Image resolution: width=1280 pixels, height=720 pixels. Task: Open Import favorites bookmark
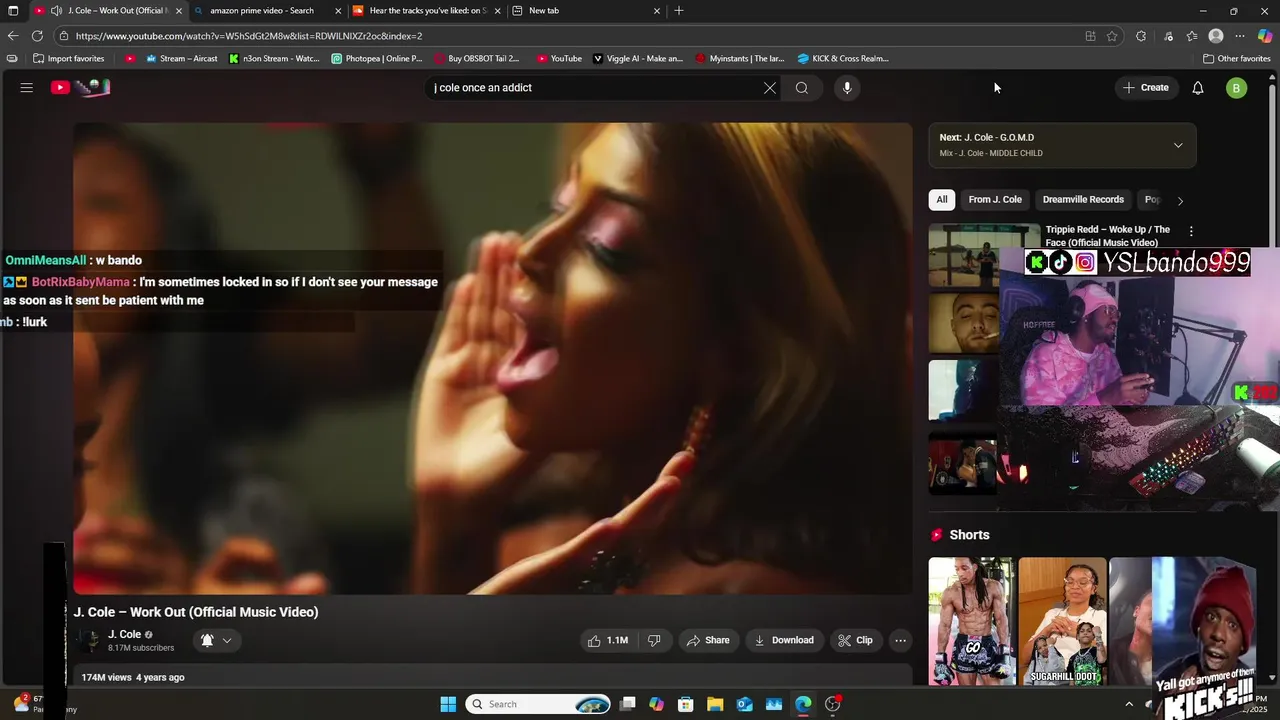pyautogui.click(x=69, y=59)
